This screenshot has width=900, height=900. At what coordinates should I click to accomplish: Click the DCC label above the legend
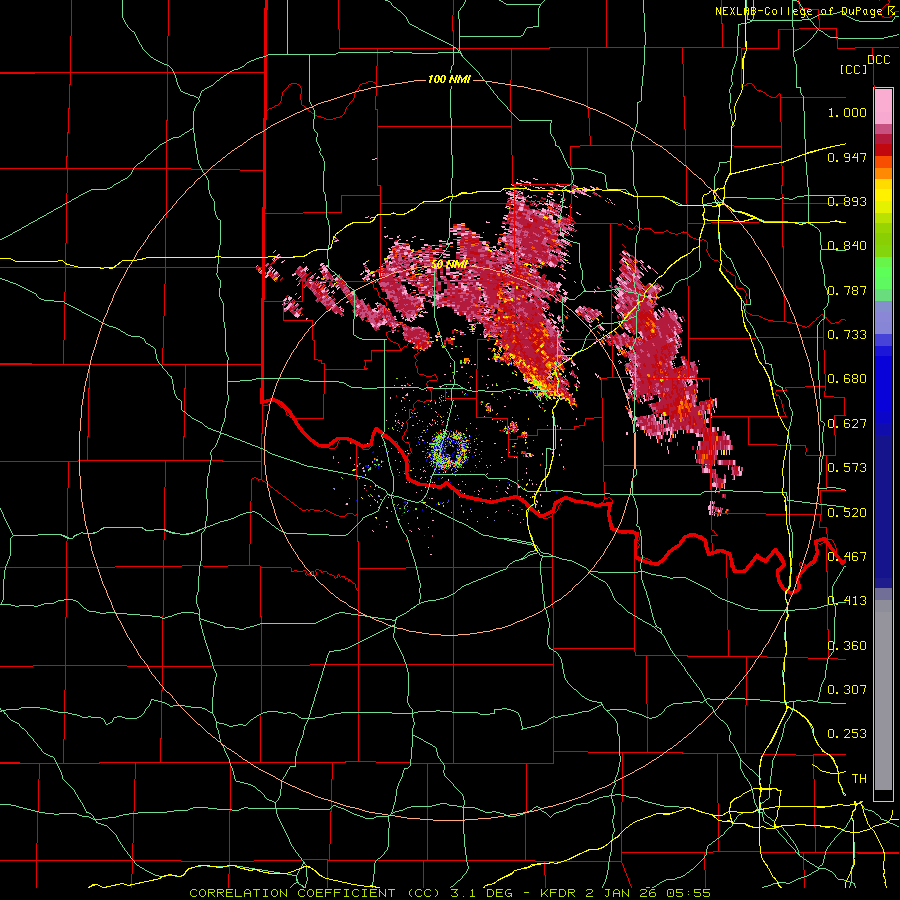tap(878, 60)
